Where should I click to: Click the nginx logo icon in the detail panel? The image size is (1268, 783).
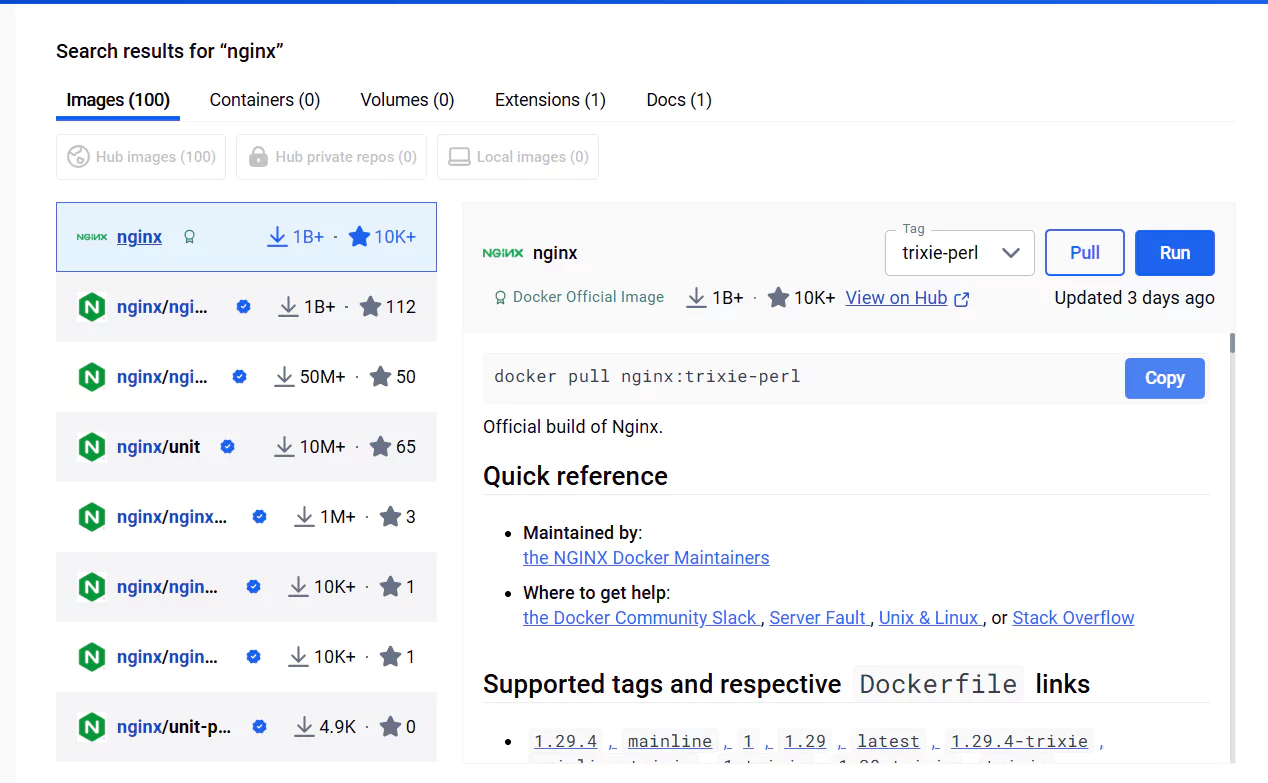pos(503,253)
